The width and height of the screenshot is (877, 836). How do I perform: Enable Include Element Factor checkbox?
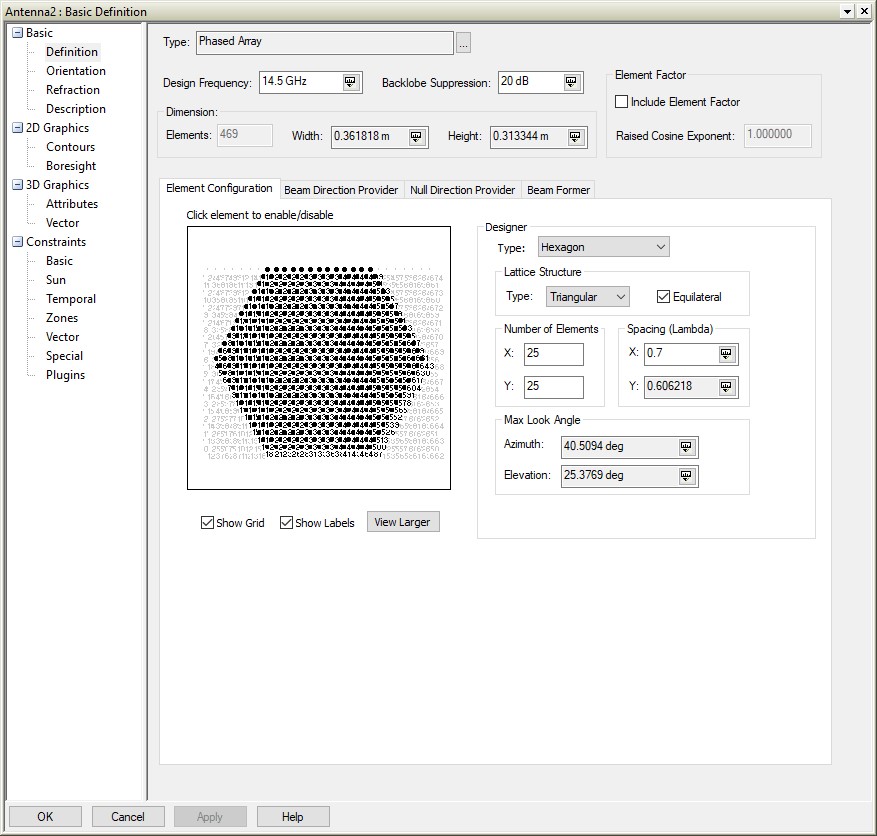621,102
